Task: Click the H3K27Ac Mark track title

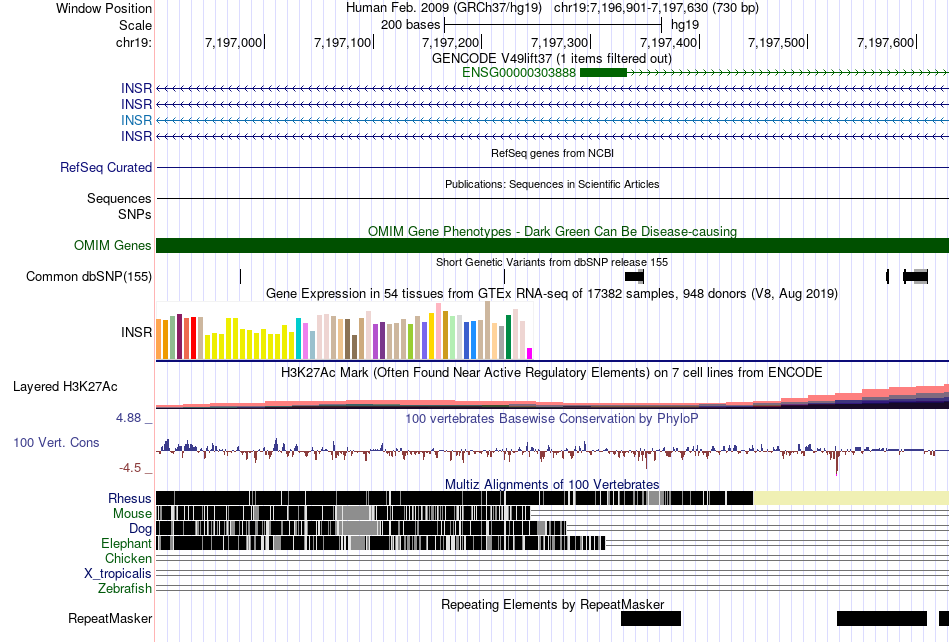Action: click(x=552, y=372)
